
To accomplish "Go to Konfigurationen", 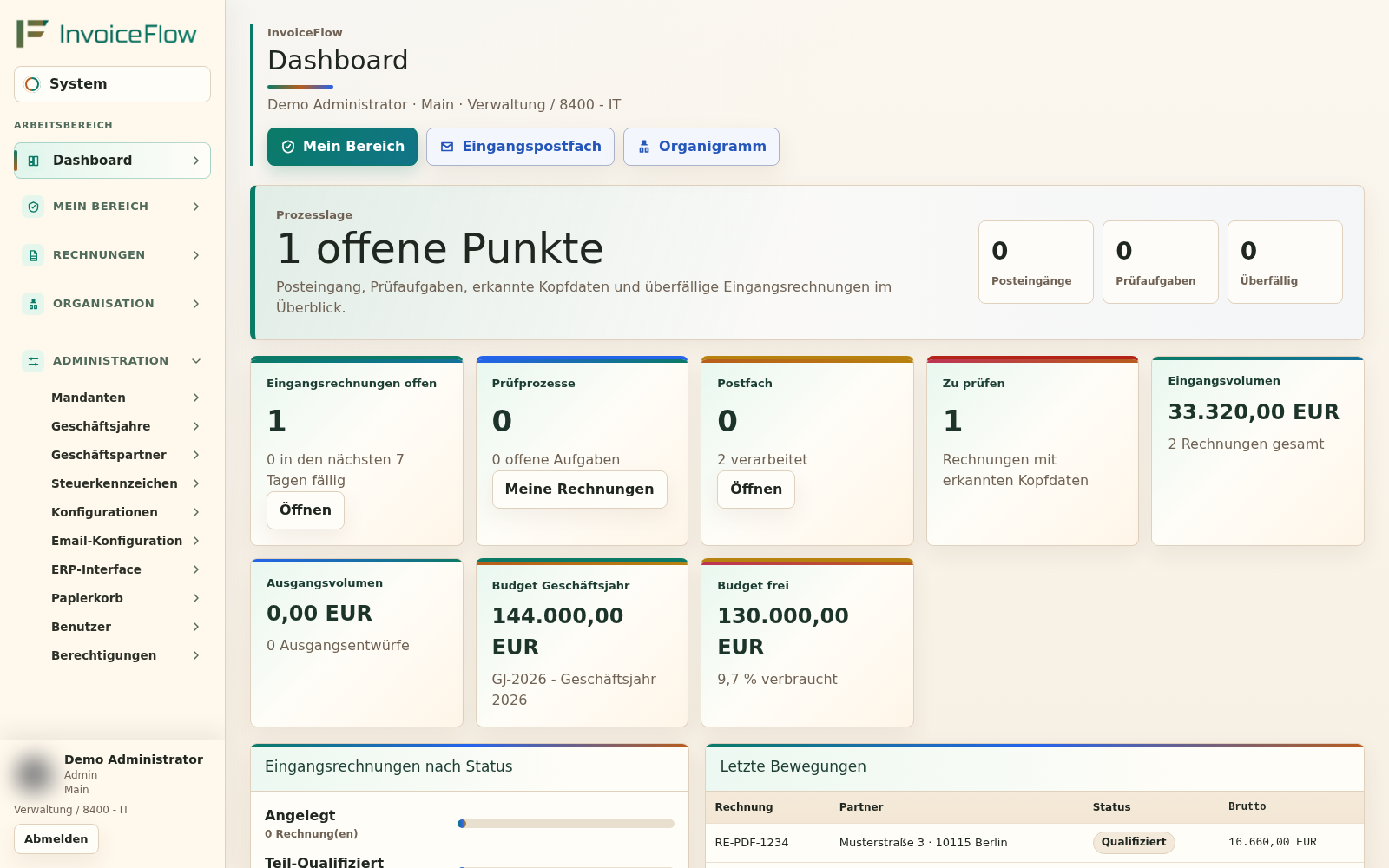I will (126, 512).
